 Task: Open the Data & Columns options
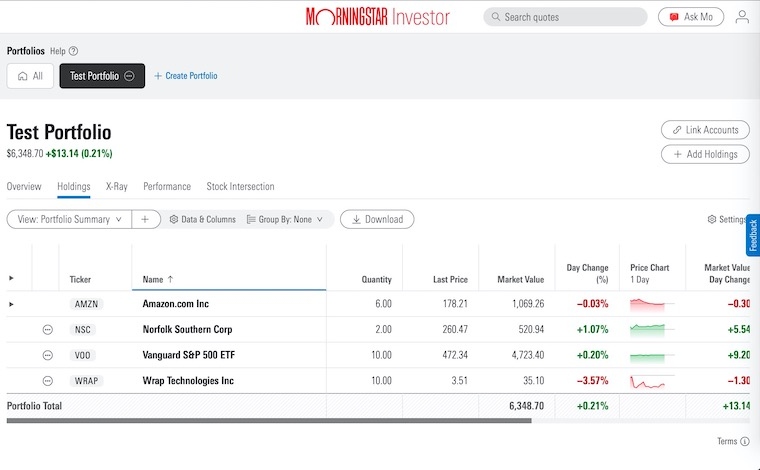click(x=202, y=219)
